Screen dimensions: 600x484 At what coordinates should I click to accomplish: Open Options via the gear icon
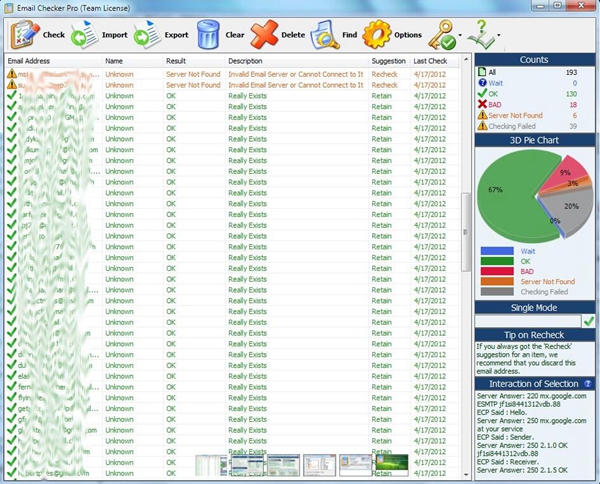[x=377, y=35]
